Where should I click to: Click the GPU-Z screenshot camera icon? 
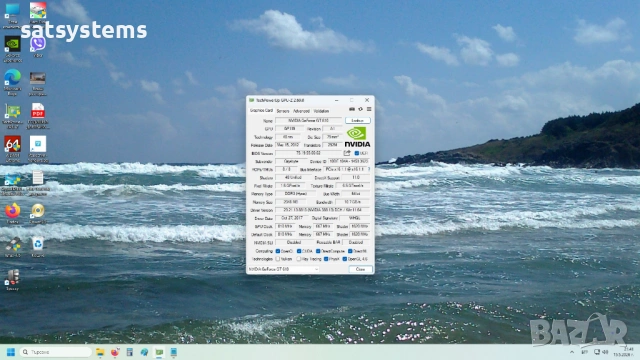click(352, 109)
